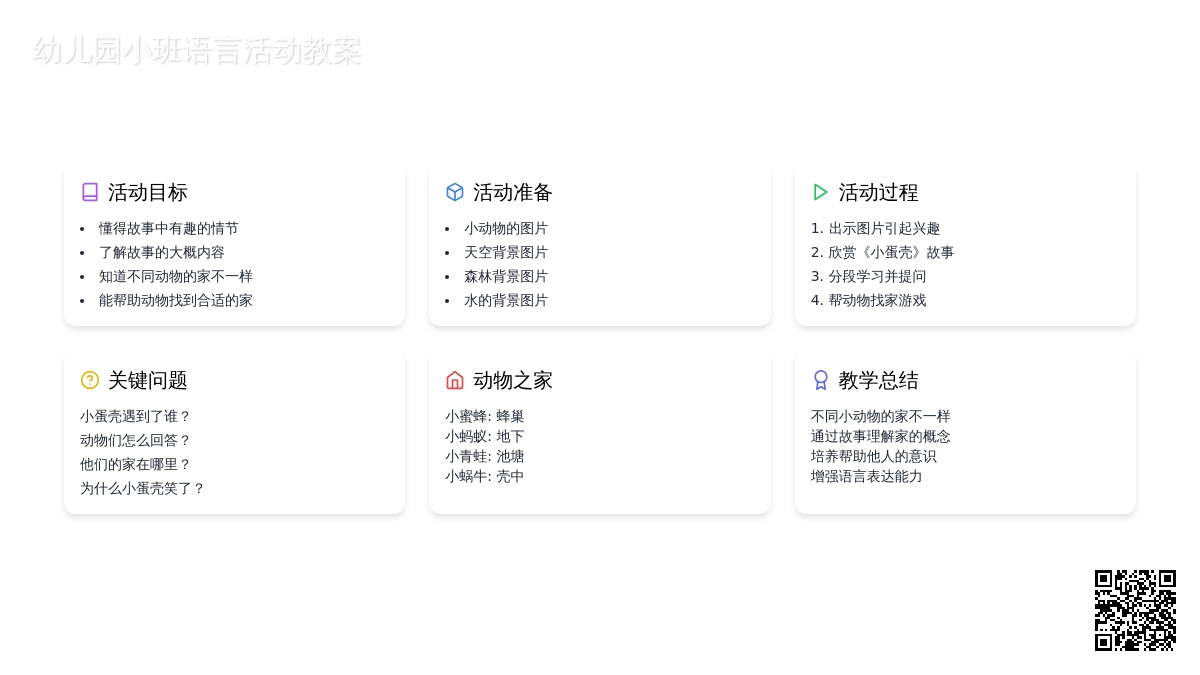Click the question 小蛋壳遇到了谁？

click(135, 416)
